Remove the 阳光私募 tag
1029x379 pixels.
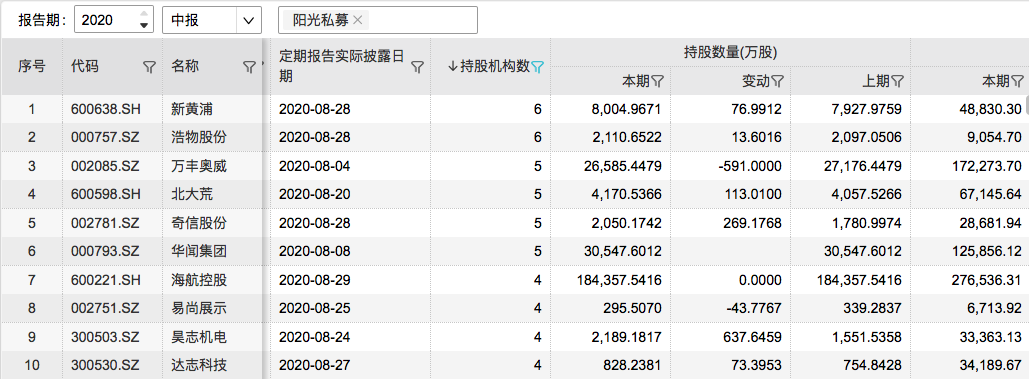click(358, 20)
